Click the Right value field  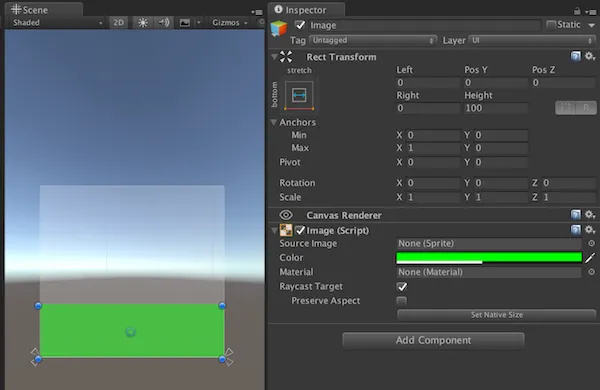click(x=428, y=108)
